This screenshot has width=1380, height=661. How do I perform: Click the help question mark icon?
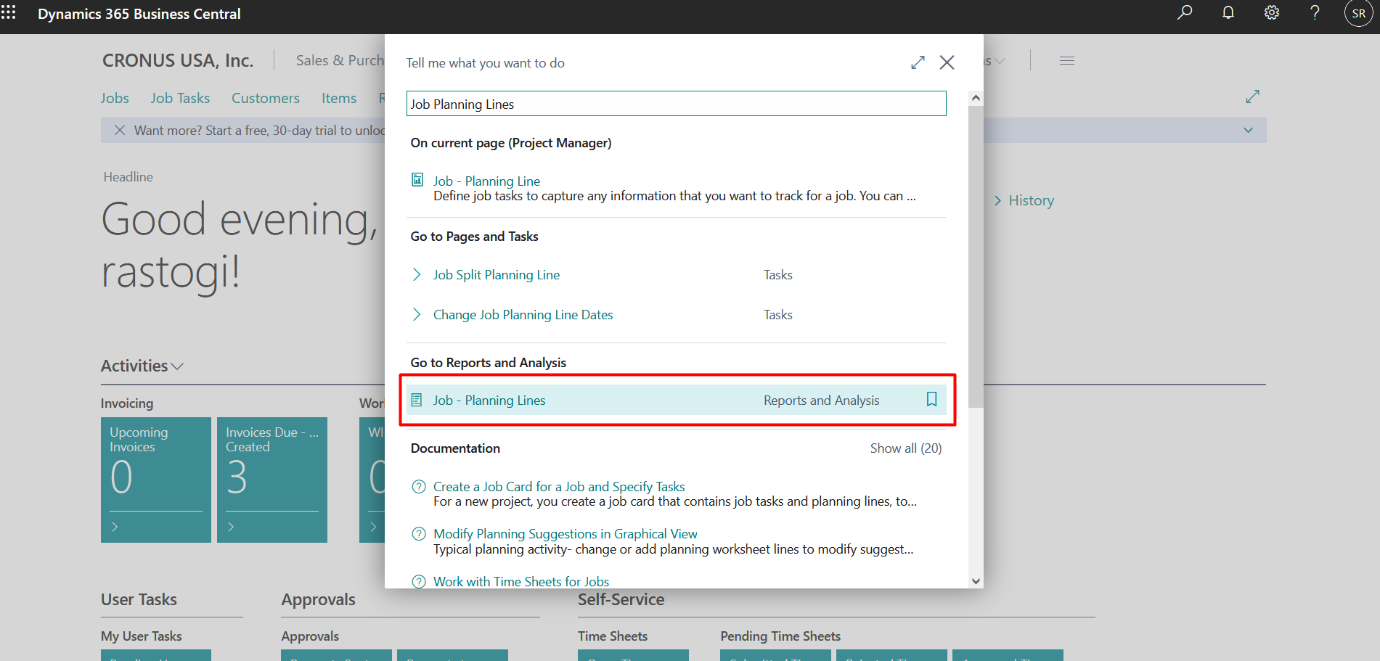(1315, 14)
